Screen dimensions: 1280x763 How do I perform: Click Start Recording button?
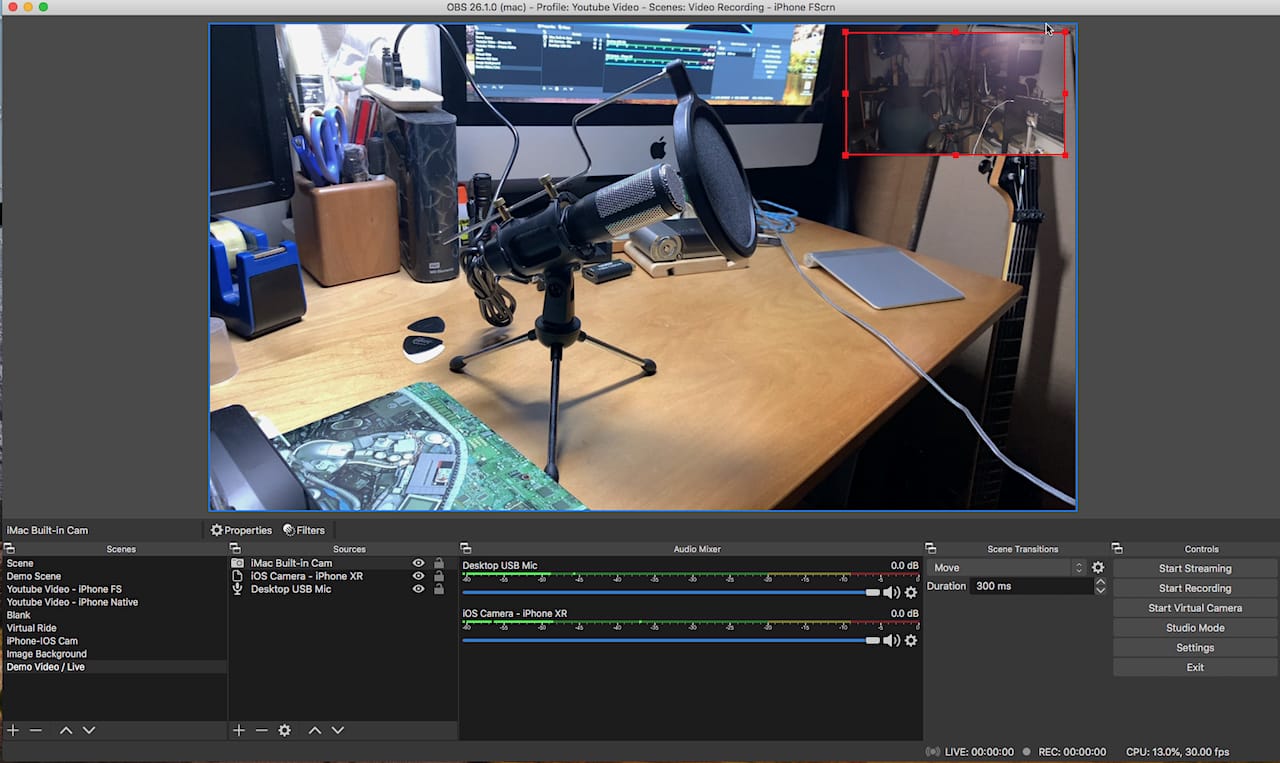click(x=1195, y=588)
